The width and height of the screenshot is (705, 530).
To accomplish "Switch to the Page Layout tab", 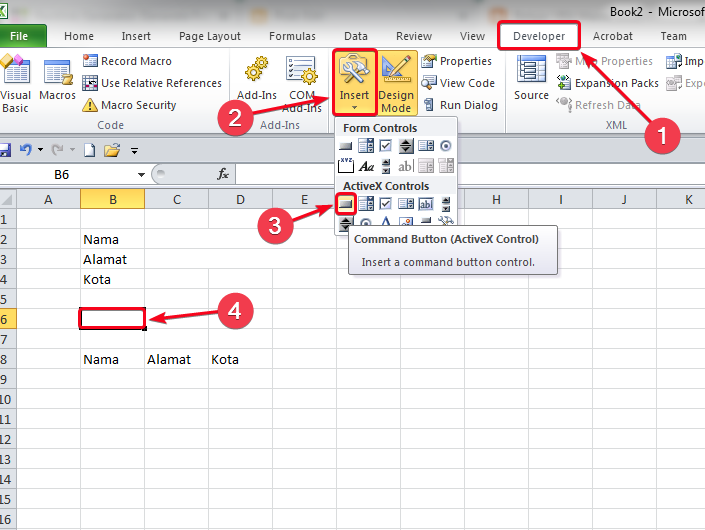I will click(210, 36).
